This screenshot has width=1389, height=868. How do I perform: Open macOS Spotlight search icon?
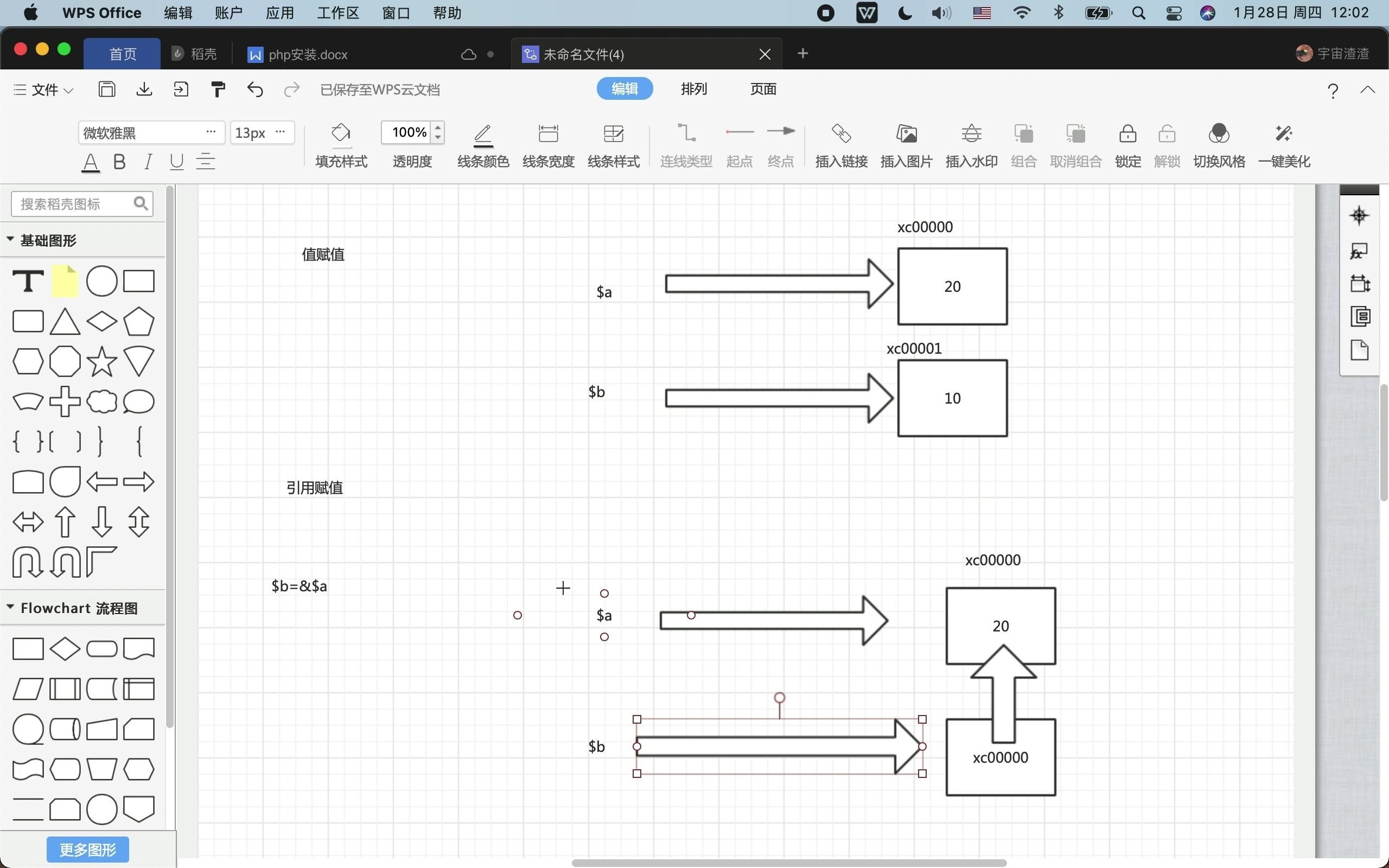(x=1139, y=12)
